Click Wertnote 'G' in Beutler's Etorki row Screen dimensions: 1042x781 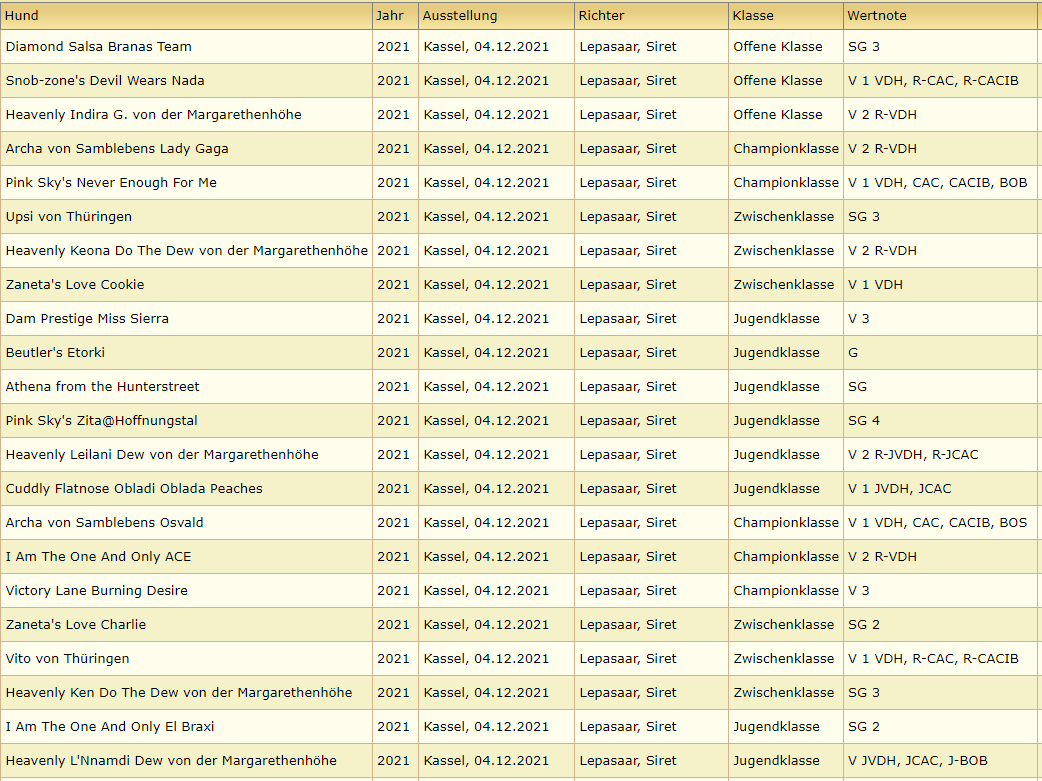(853, 352)
